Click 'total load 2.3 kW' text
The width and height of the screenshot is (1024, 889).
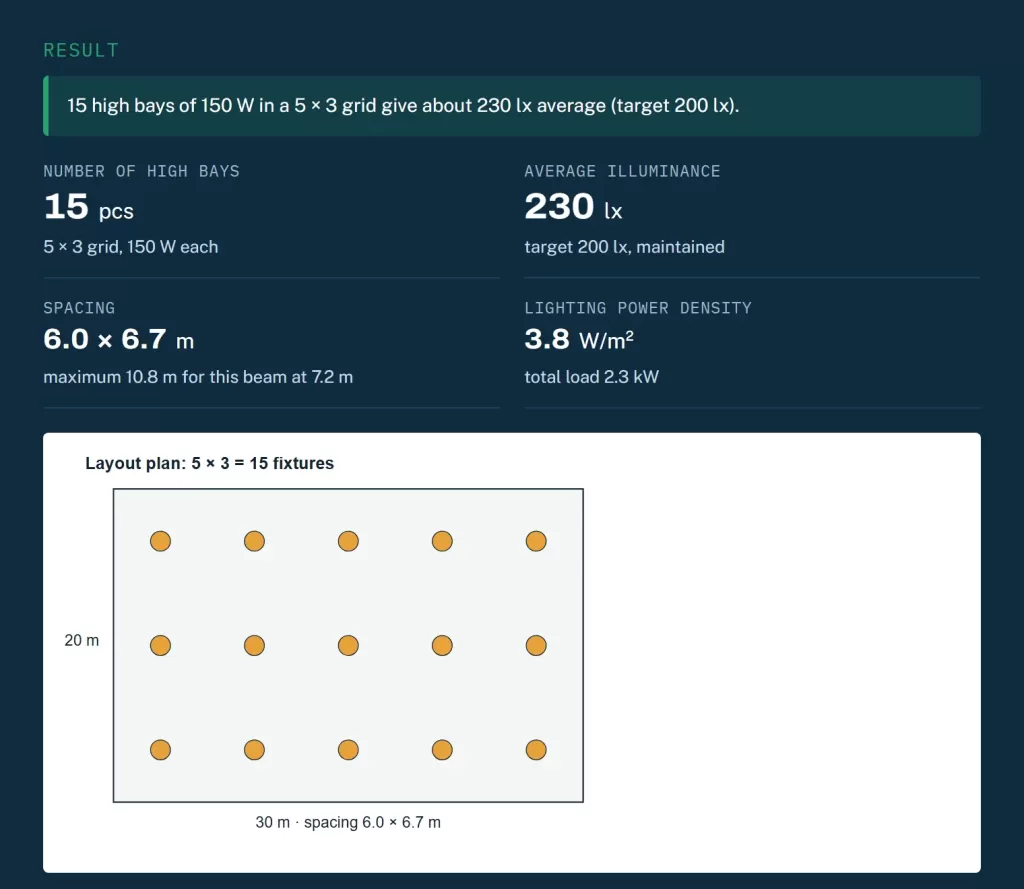tap(592, 377)
